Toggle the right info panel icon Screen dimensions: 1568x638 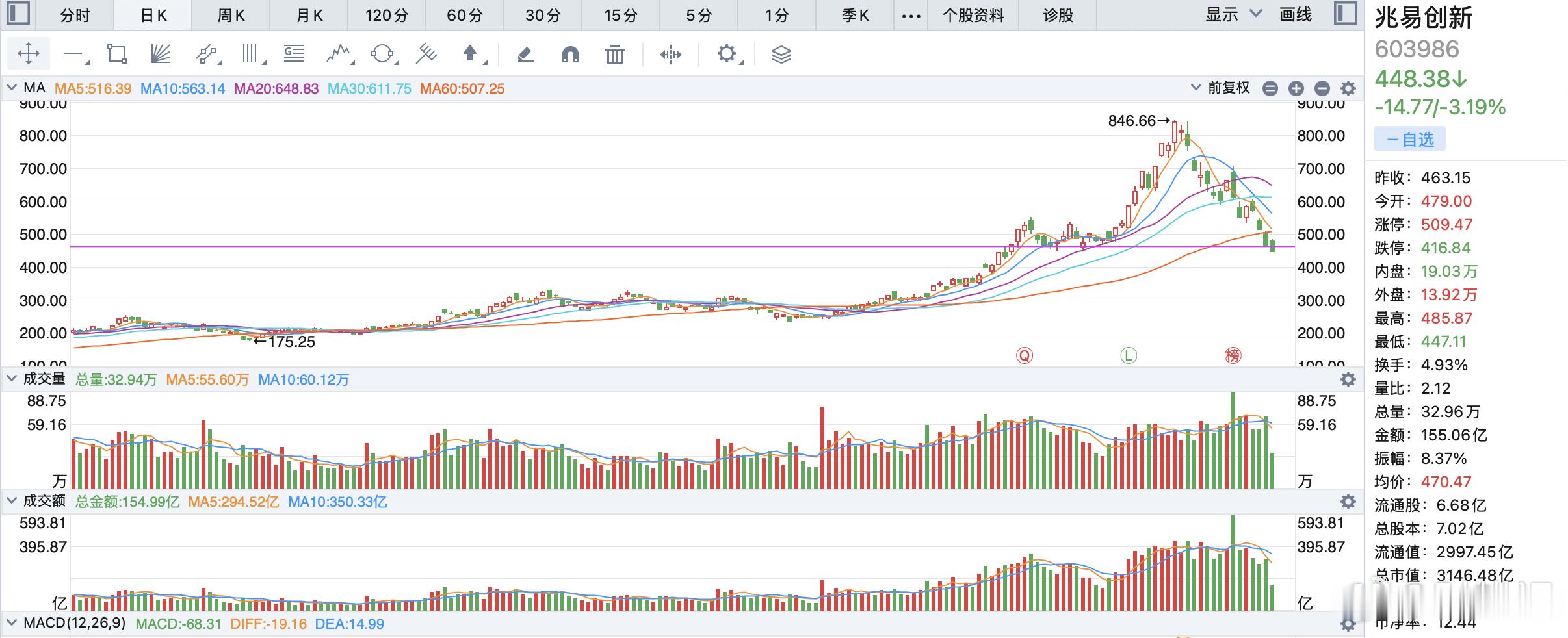coord(1346,14)
